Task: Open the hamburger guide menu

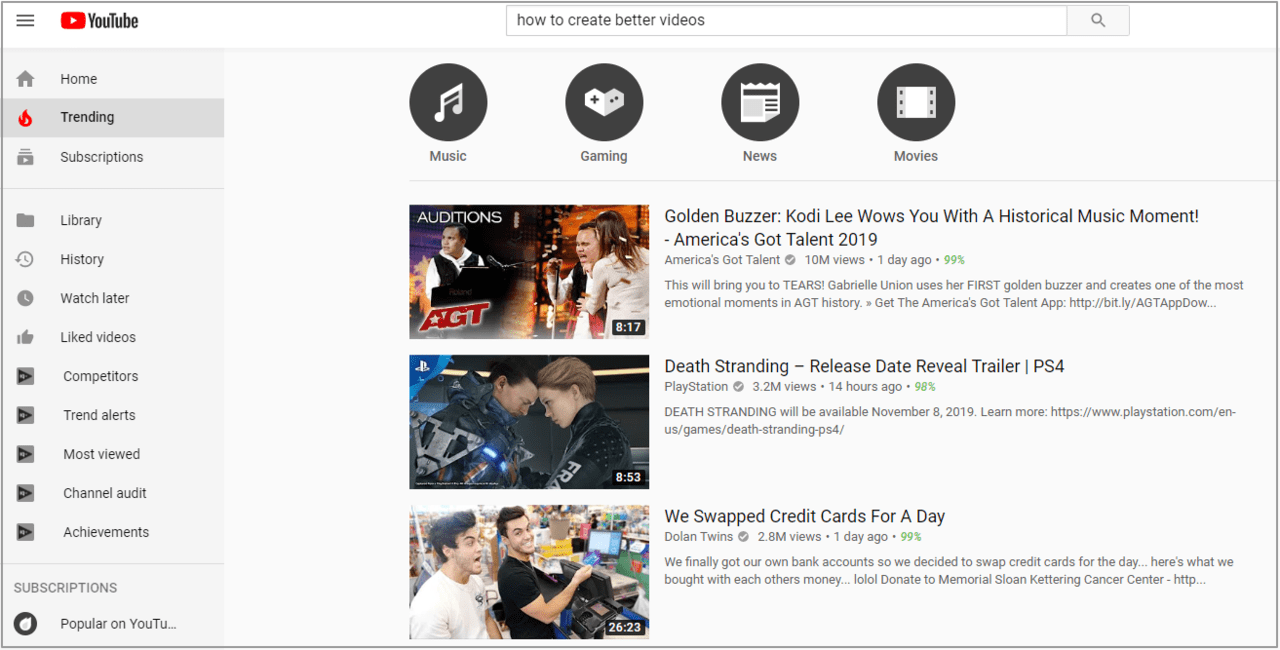Action: tap(25, 21)
